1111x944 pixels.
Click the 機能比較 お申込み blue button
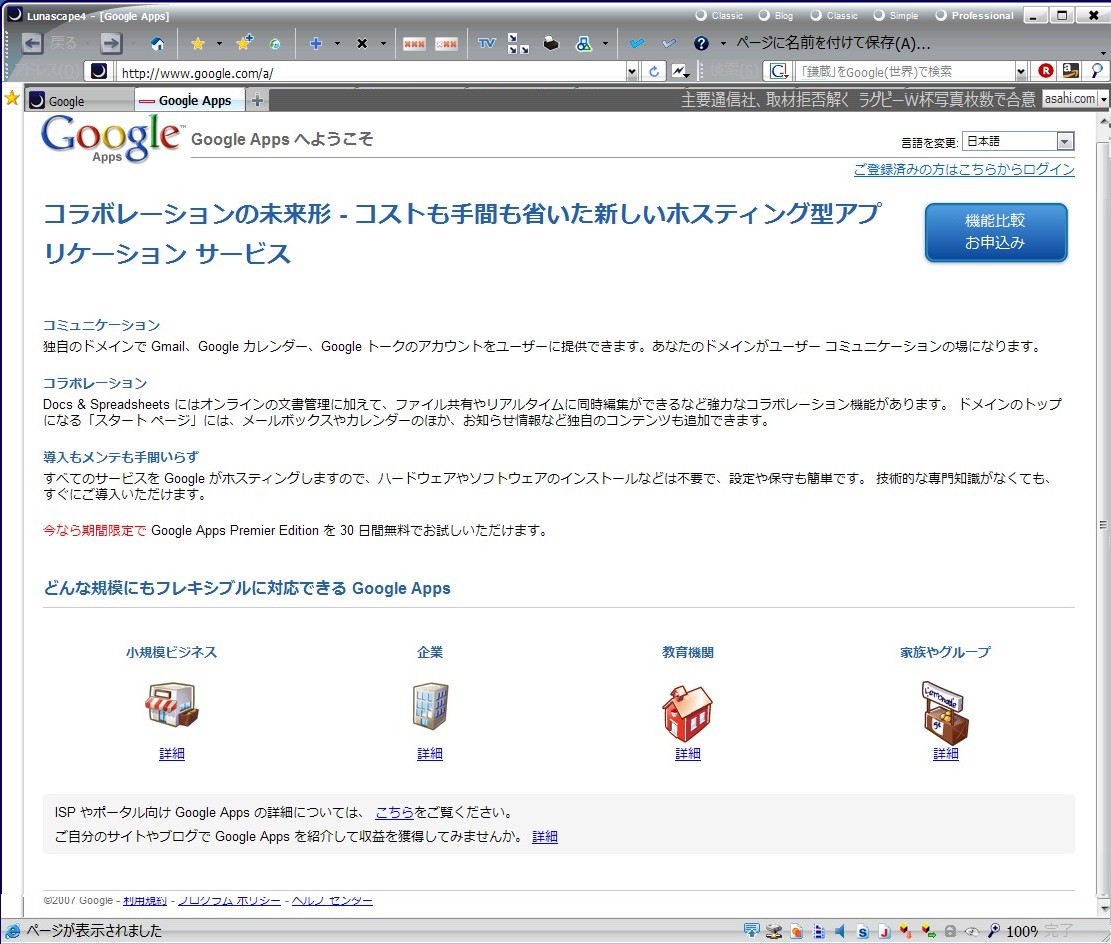(x=996, y=232)
